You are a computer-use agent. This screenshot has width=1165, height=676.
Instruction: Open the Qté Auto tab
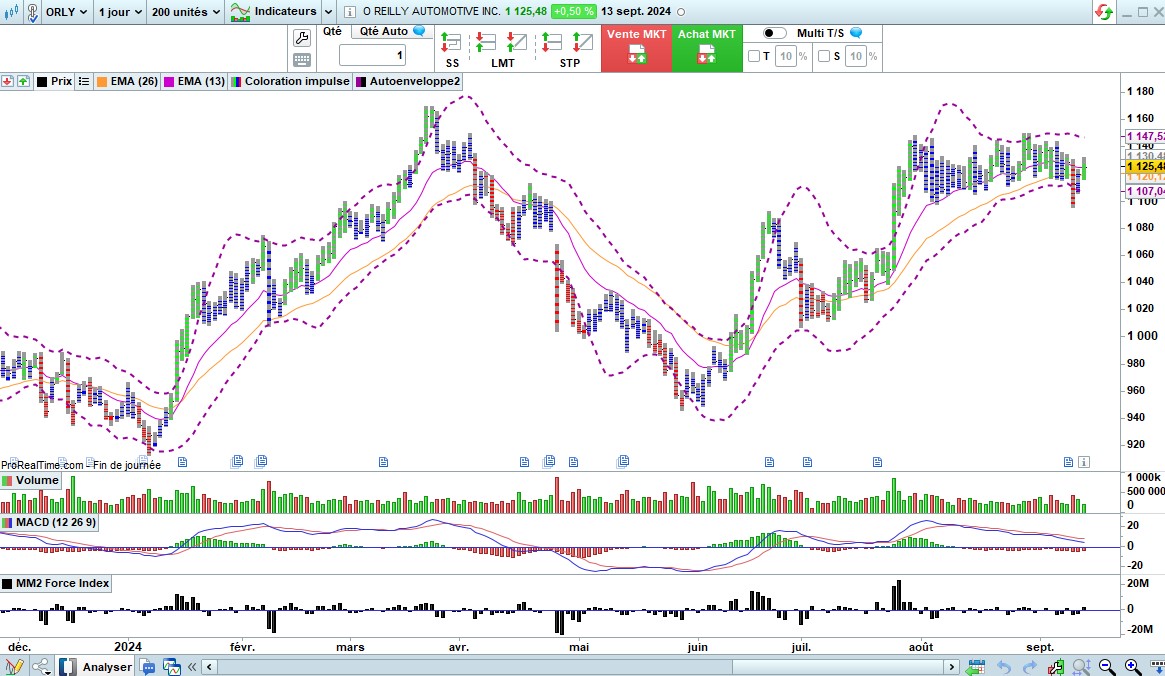[392, 31]
